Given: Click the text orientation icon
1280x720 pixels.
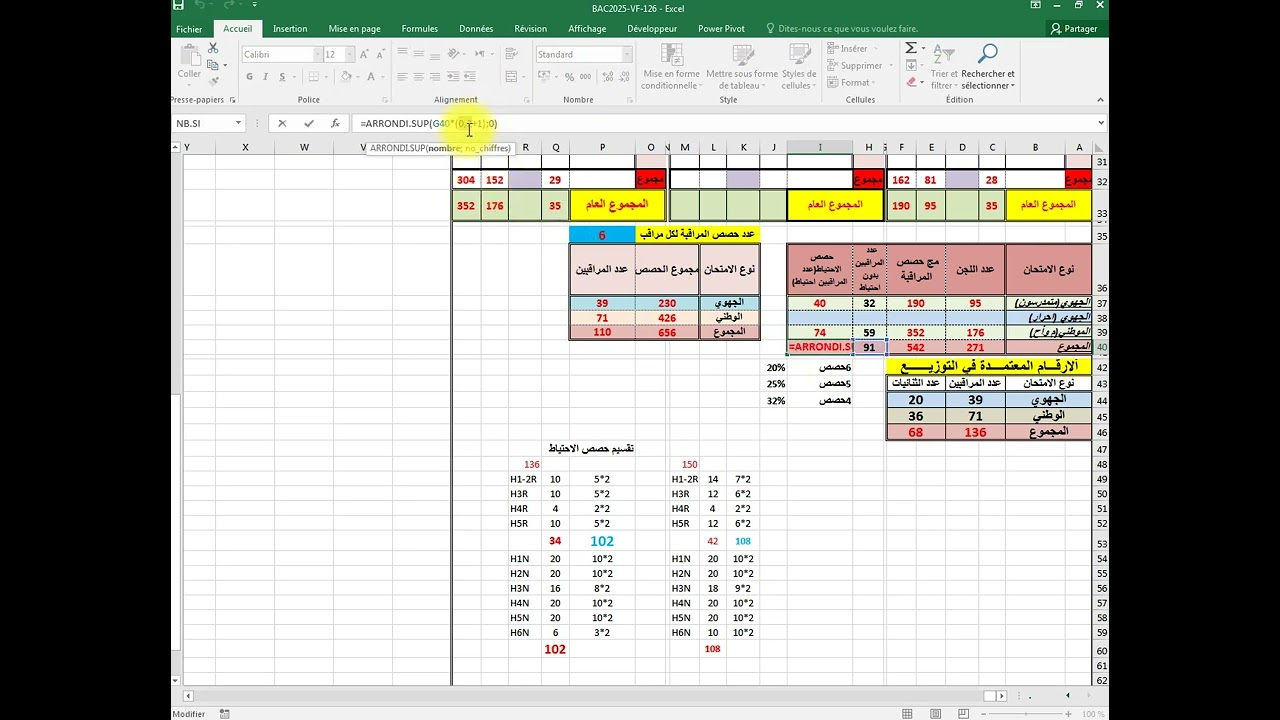Looking at the screenshot, I should [x=455, y=55].
